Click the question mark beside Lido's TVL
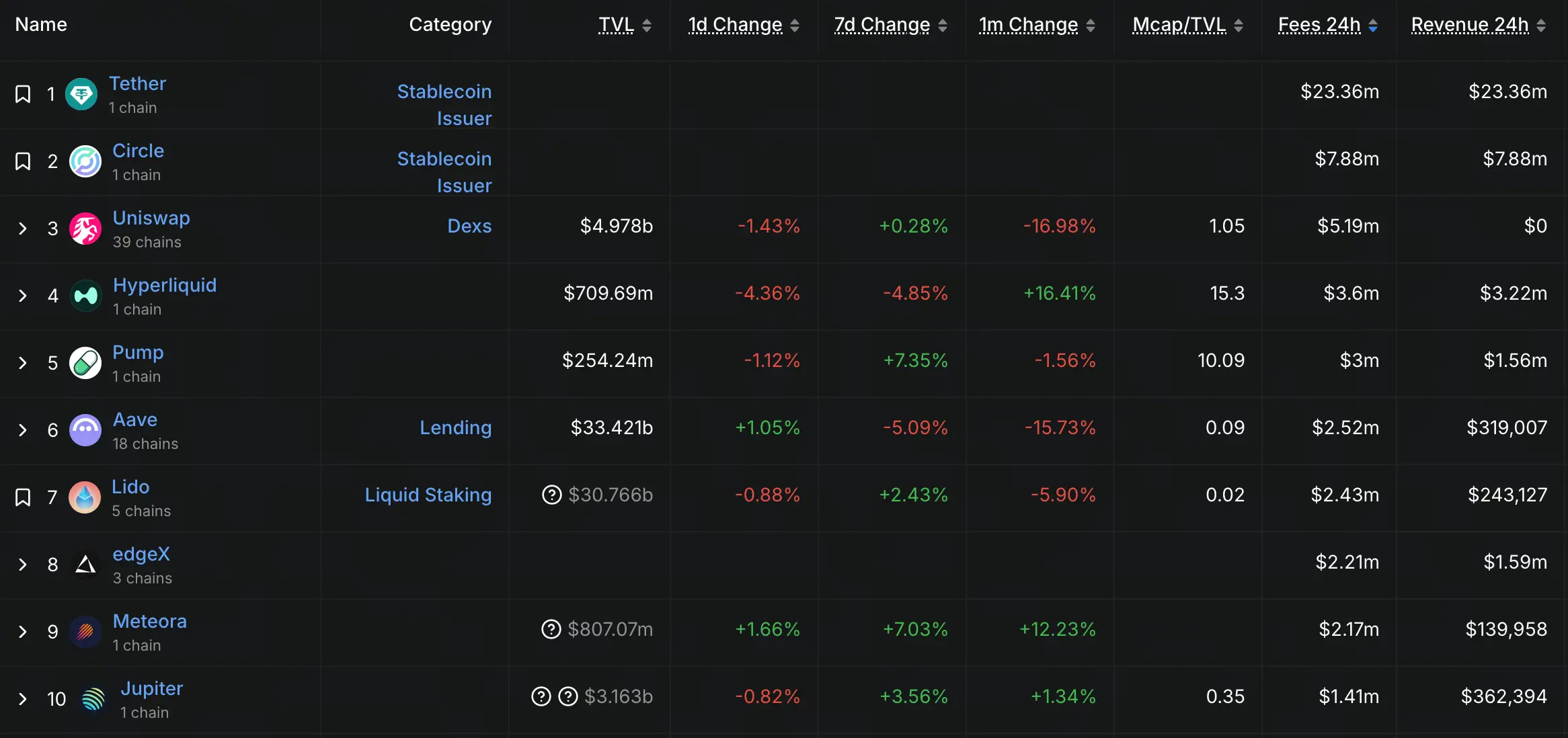1568x738 pixels. click(551, 495)
